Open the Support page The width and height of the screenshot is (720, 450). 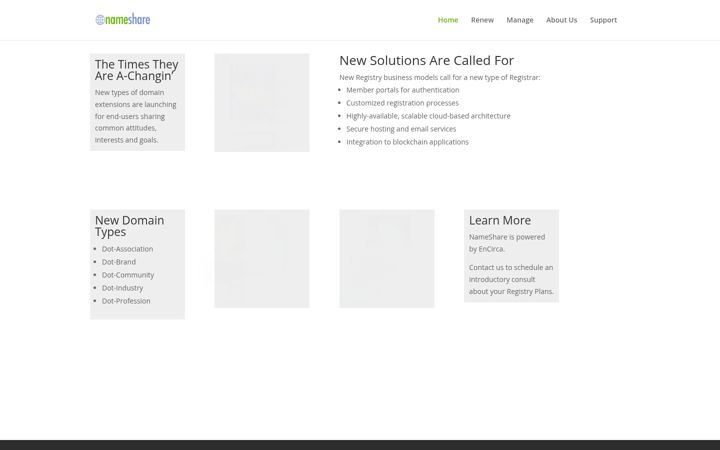pos(603,20)
